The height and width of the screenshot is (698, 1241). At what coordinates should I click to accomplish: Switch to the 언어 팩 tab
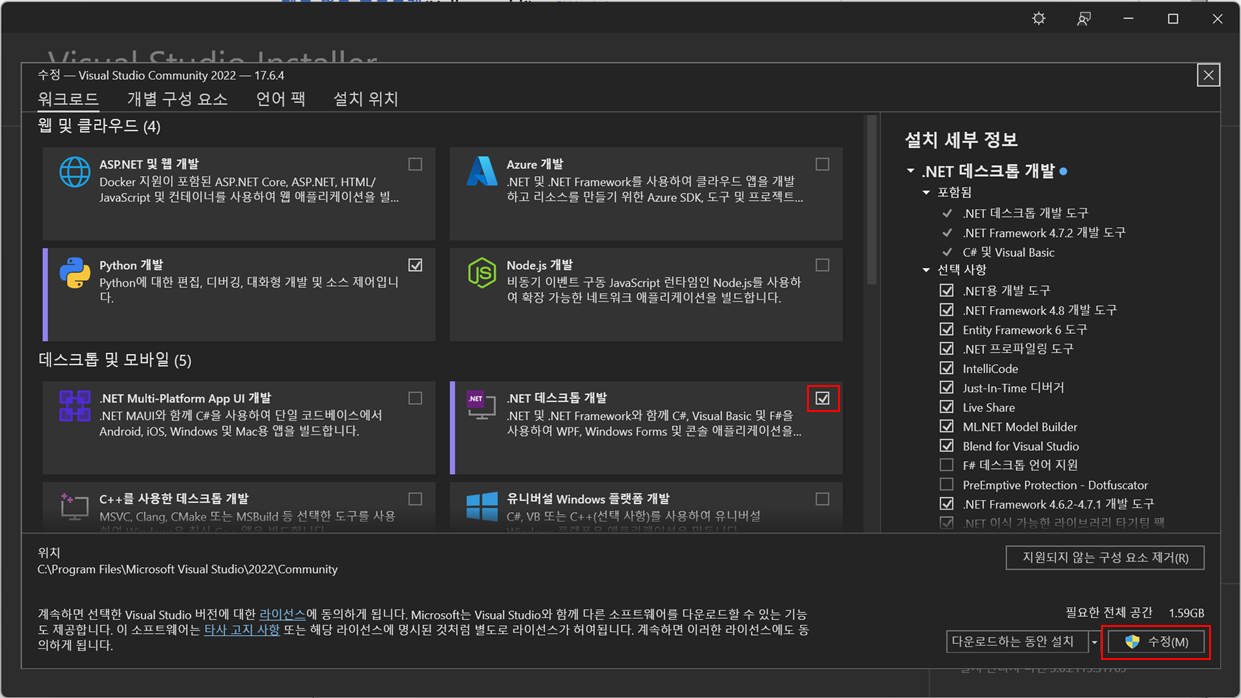[x=281, y=99]
